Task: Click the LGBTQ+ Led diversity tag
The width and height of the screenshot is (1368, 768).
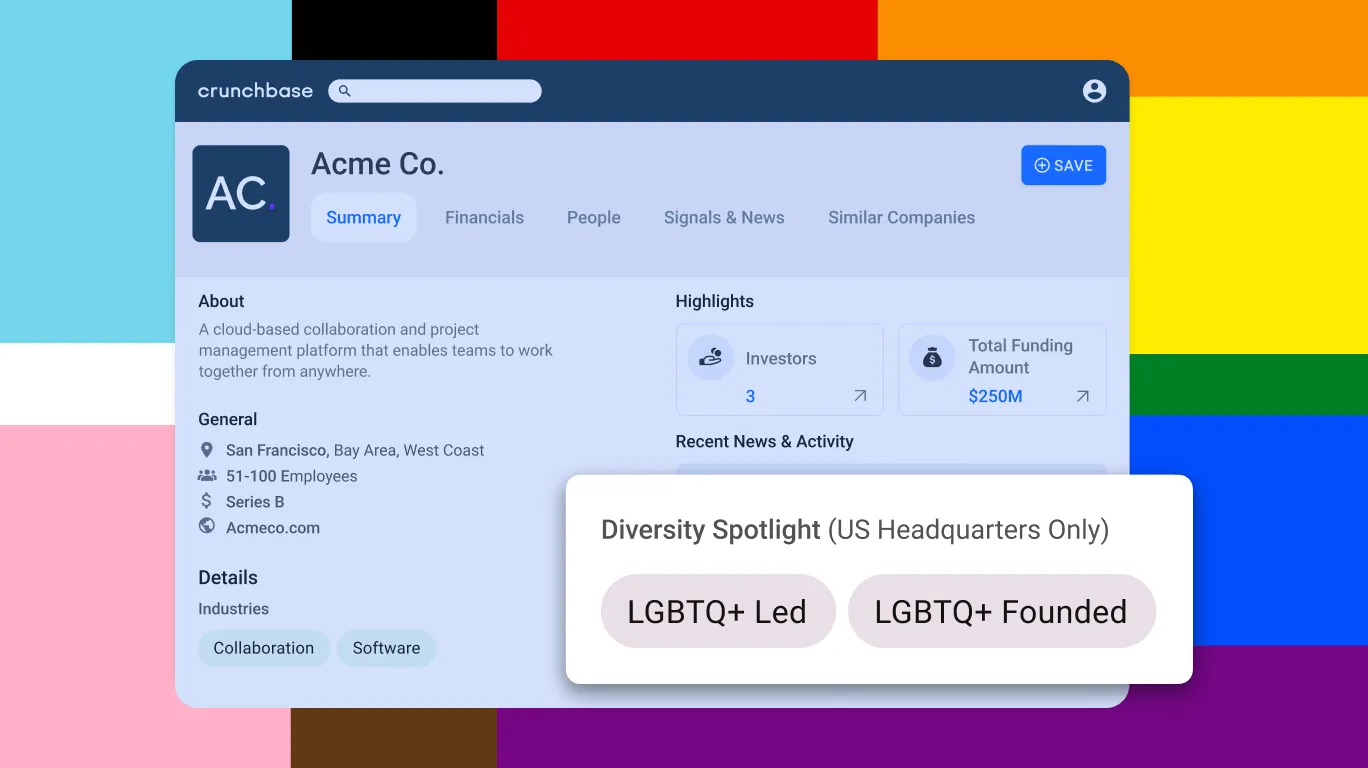Action: [x=717, y=611]
